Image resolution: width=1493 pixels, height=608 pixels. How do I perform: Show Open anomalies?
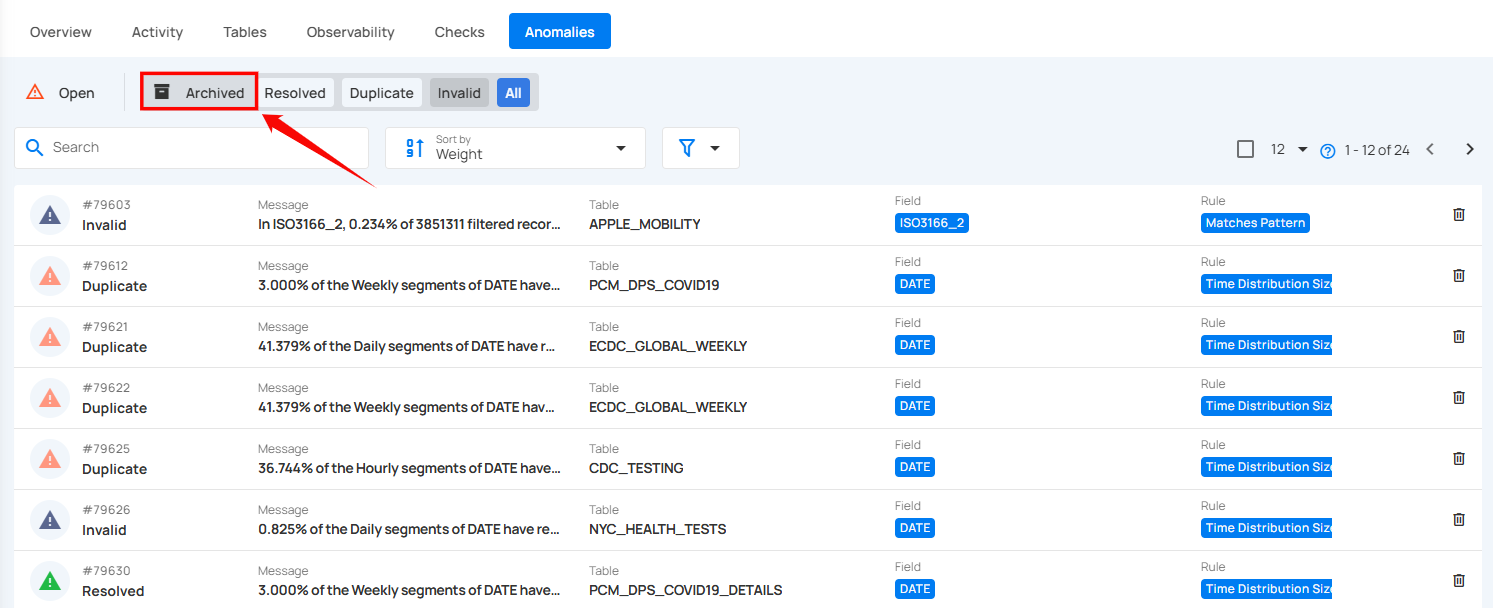(x=61, y=93)
